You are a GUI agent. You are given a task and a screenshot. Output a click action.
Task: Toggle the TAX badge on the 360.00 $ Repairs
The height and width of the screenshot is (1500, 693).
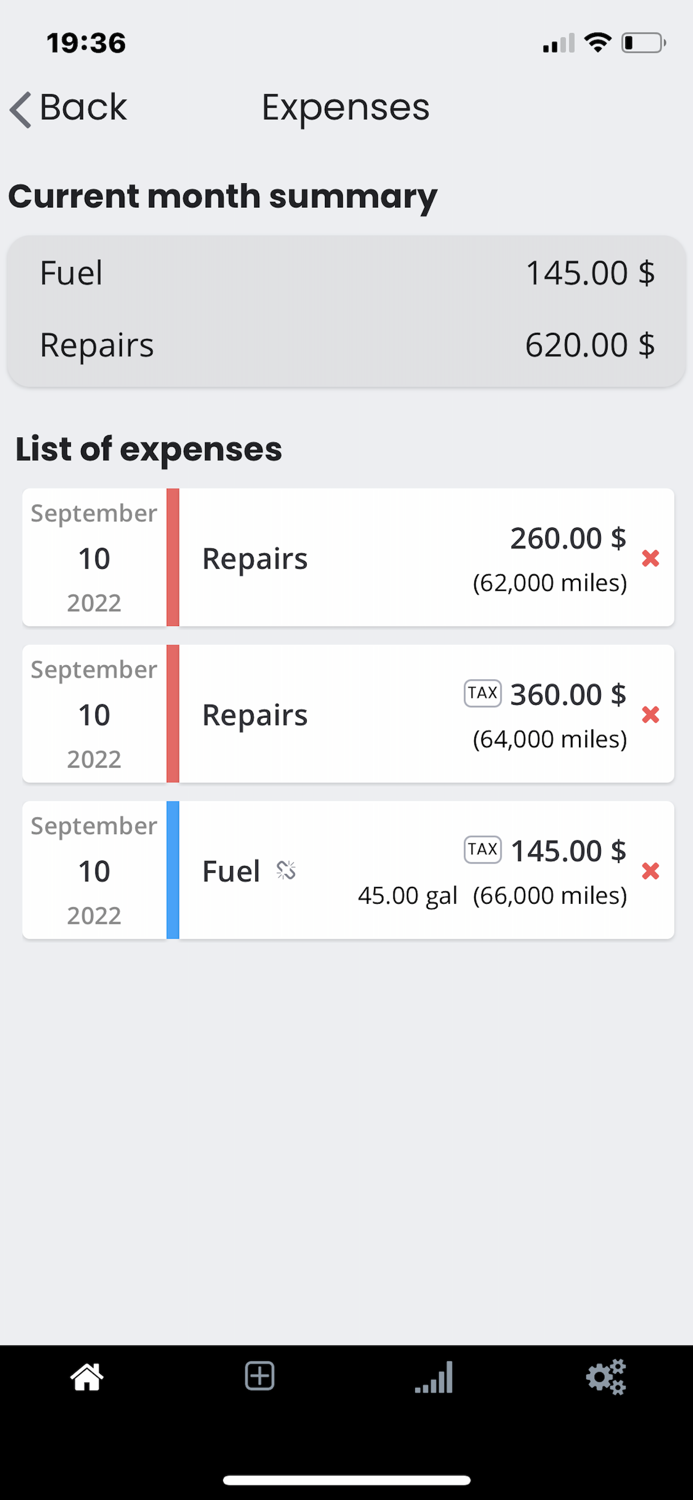pyautogui.click(x=482, y=693)
